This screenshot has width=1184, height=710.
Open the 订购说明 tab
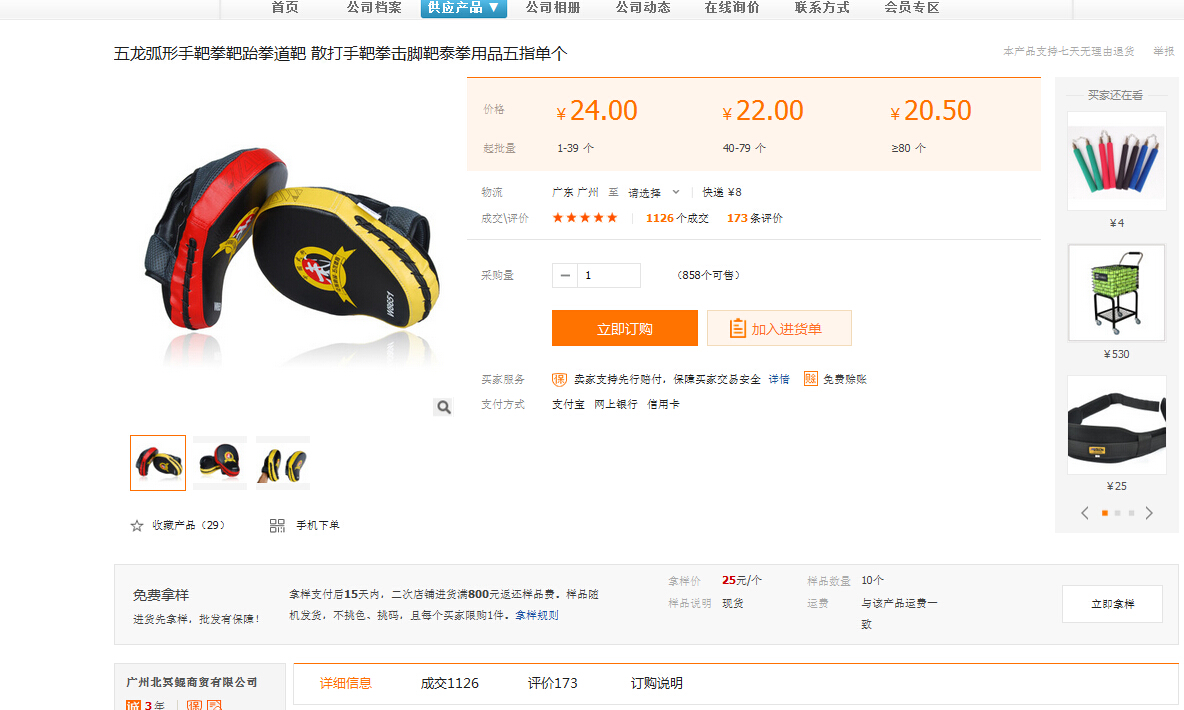657,684
